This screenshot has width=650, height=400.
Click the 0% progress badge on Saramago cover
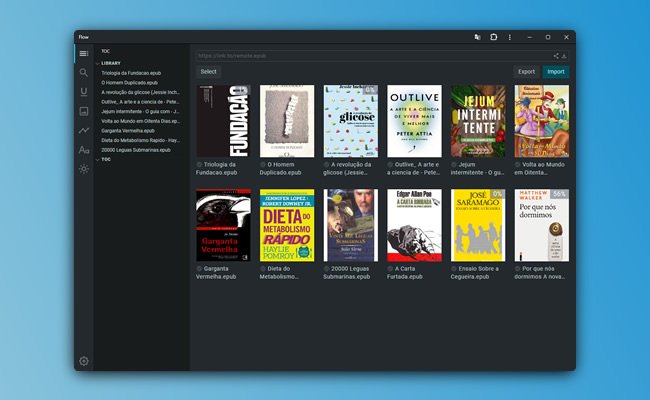(x=497, y=194)
